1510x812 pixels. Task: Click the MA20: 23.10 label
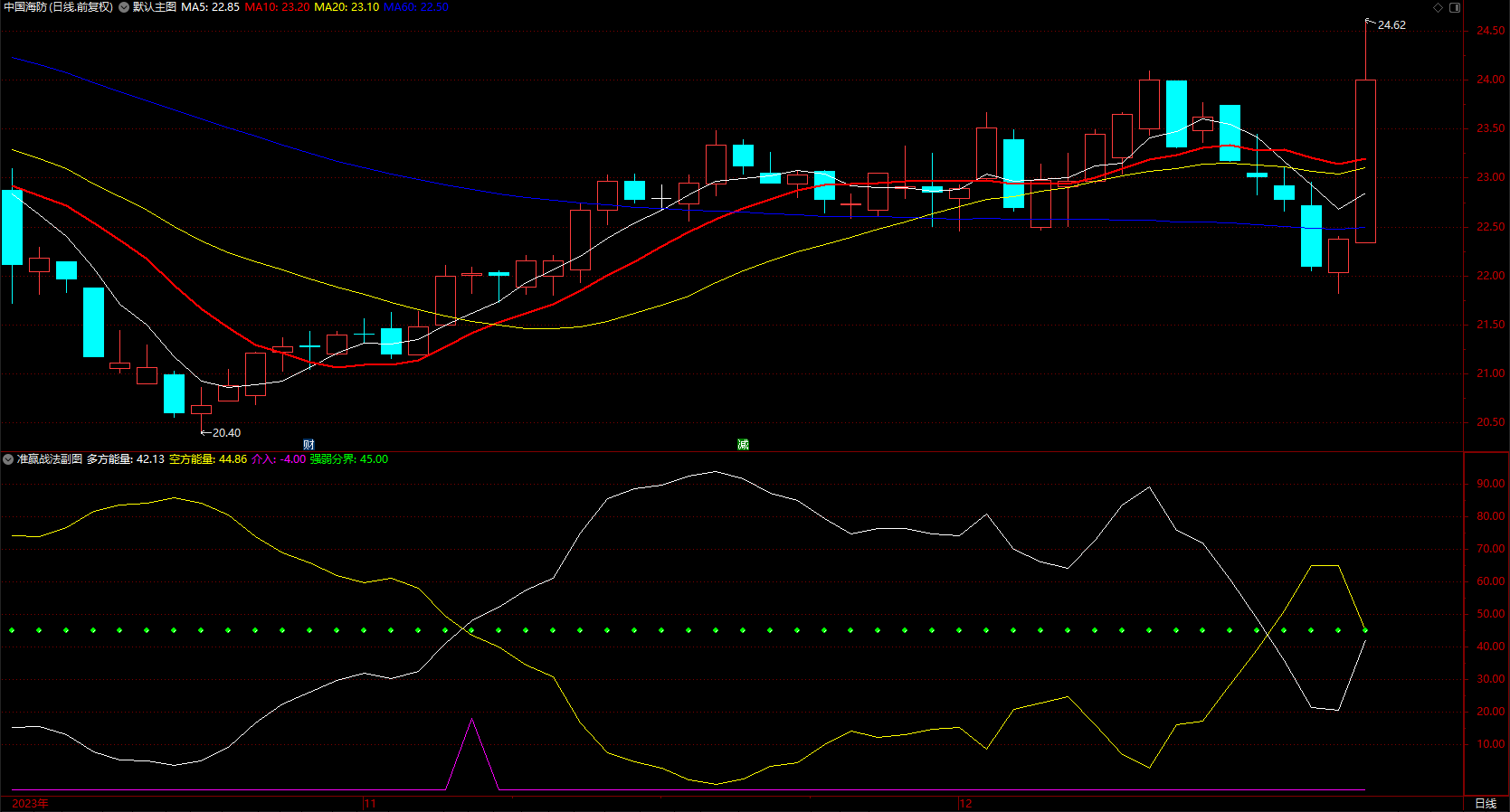click(347, 7)
